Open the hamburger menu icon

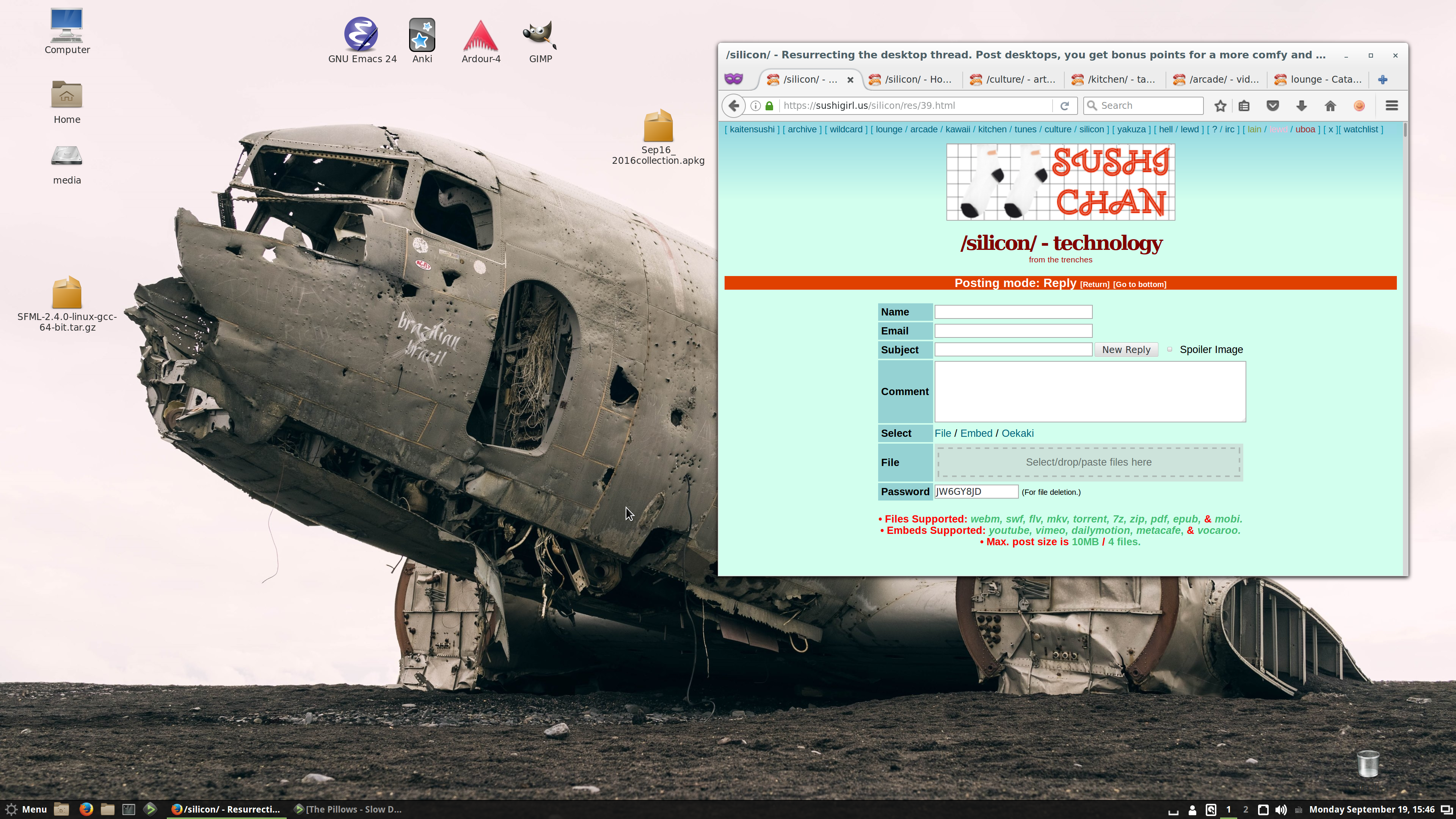pyautogui.click(x=1392, y=106)
